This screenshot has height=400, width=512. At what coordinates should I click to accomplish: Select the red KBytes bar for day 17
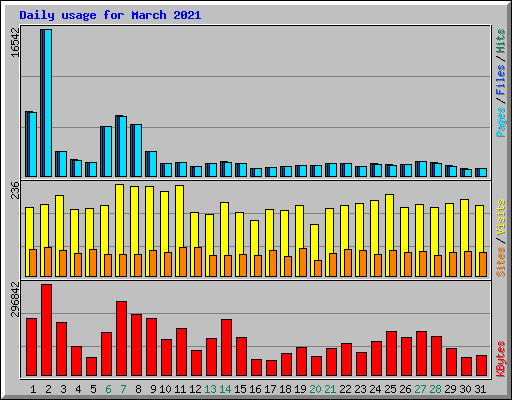click(271, 368)
